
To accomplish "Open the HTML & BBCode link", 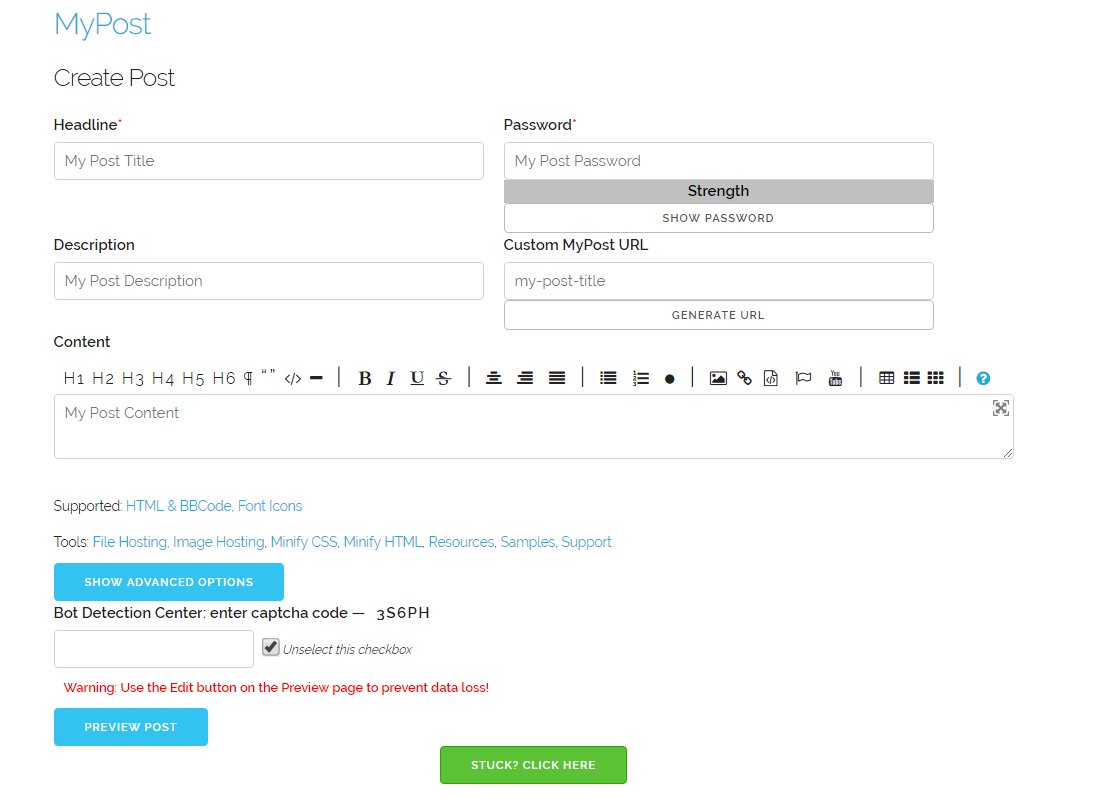I will pyautogui.click(x=178, y=506).
